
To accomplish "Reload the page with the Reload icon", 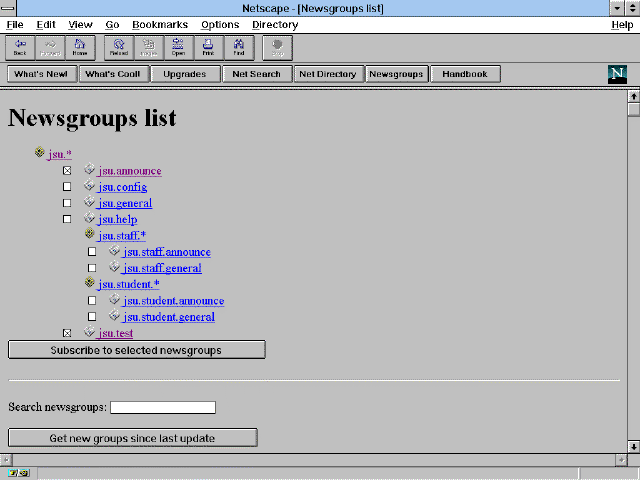I will click(119, 48).
